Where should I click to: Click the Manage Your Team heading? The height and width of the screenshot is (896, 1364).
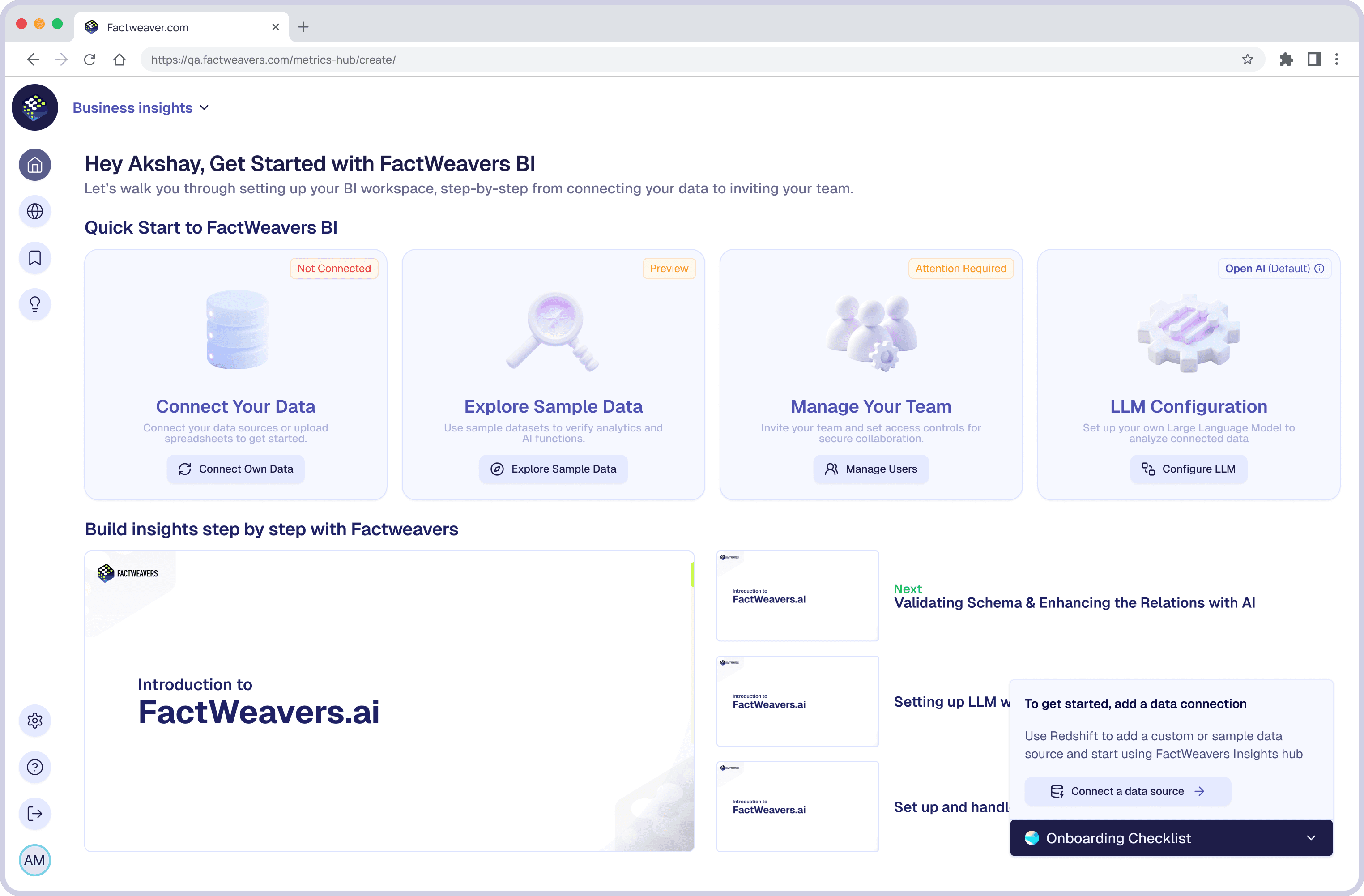tap(871, 406)
